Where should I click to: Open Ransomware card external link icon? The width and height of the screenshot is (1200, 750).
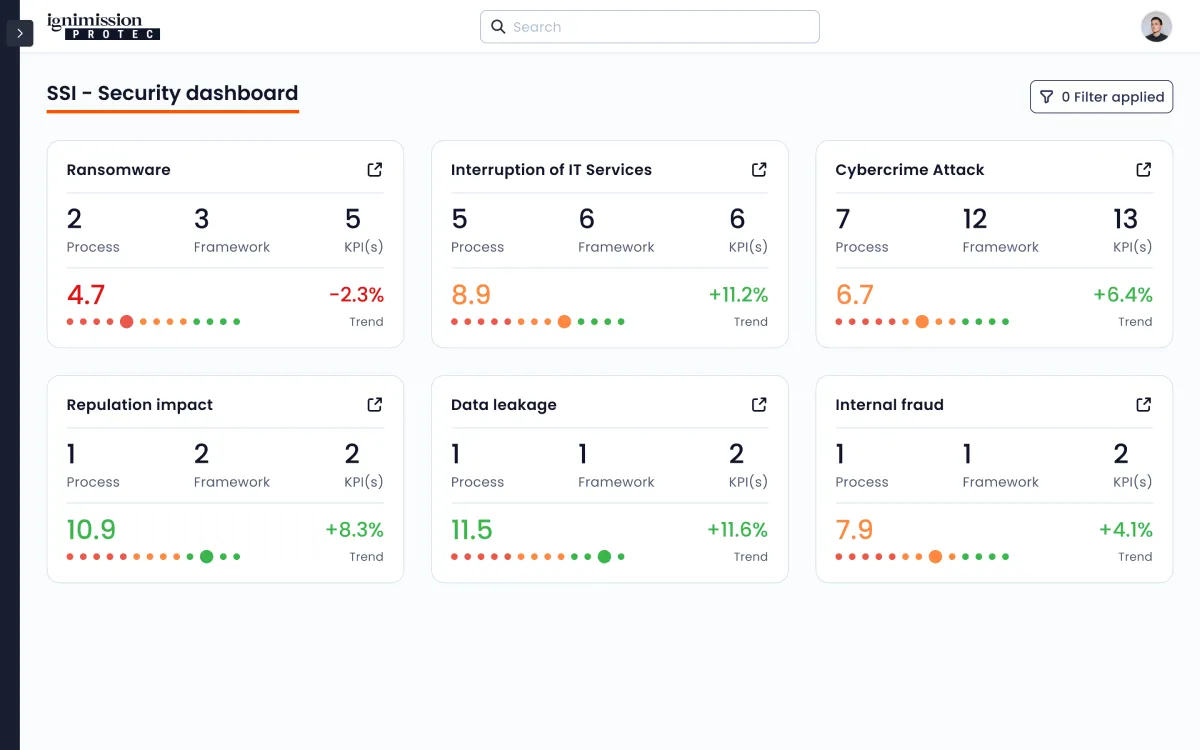click(x=374, y=170)
